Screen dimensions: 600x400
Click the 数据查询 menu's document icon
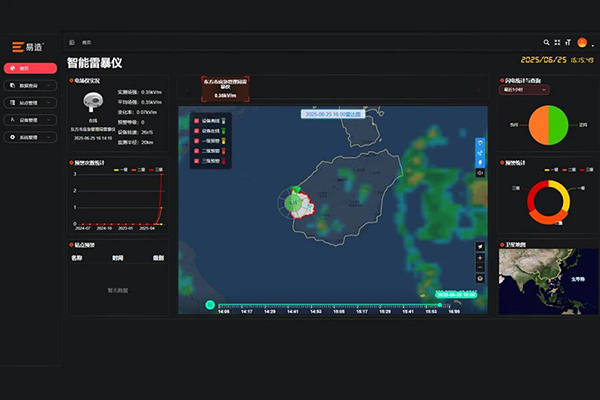click(12, 85)
